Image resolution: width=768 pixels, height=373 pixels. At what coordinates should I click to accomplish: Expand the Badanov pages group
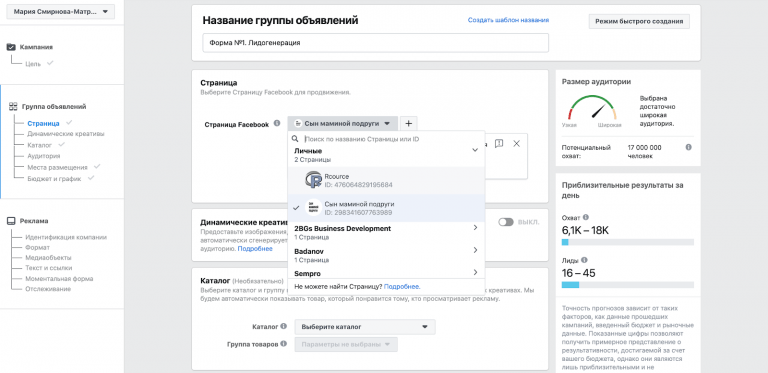476,250
